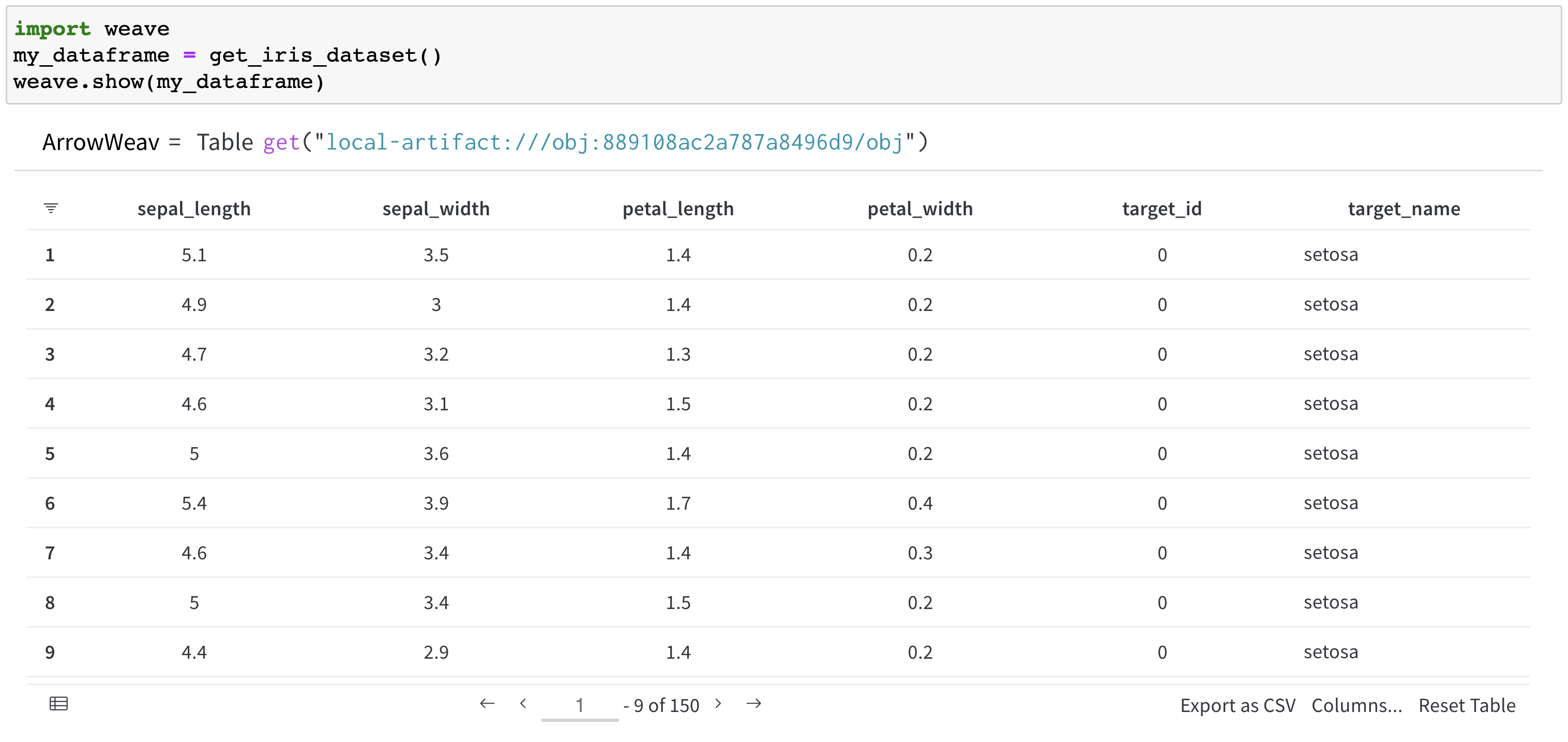Click the page number input field
This screenshot has height=742, width=1568.
[580, 705]
